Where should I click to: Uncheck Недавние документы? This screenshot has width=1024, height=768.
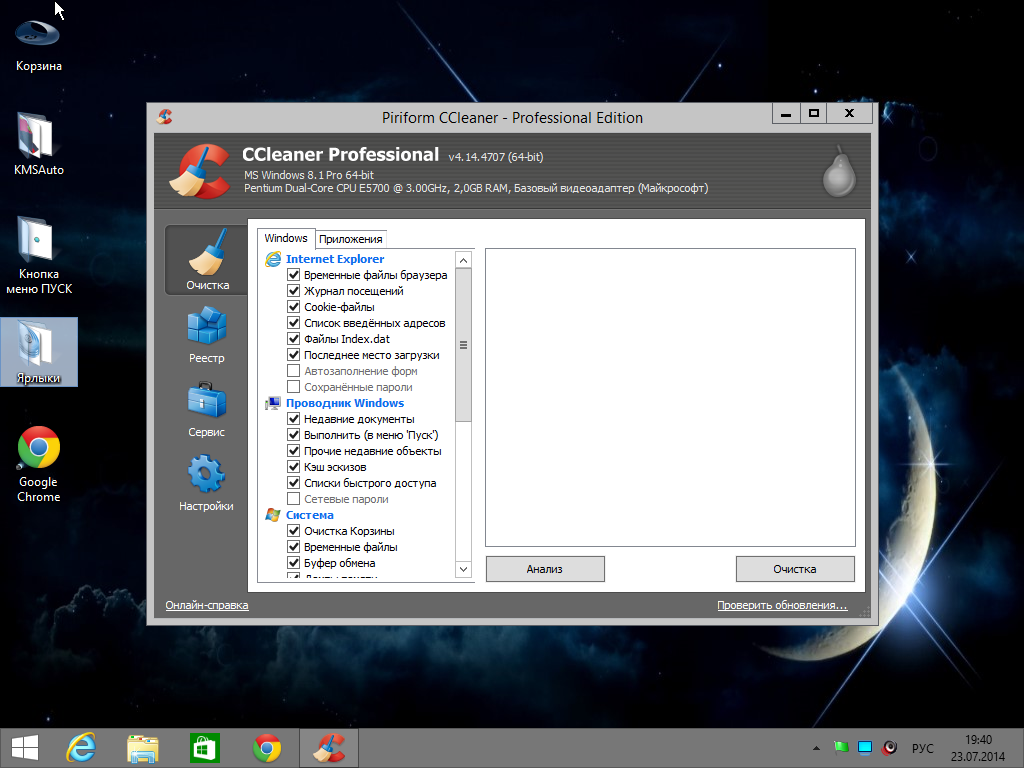click(294, 419)
